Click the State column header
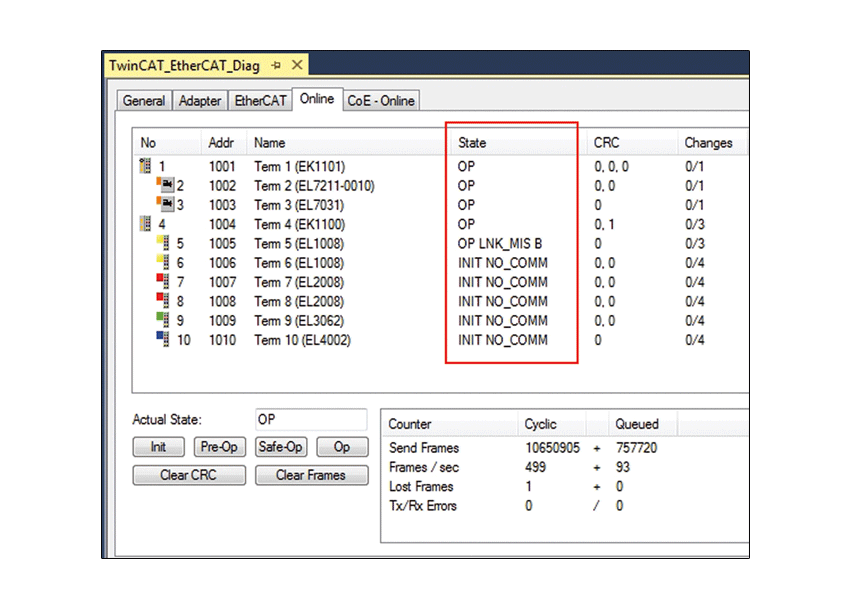The width and height of the screenshot is (850, 608). pos(518,143)
